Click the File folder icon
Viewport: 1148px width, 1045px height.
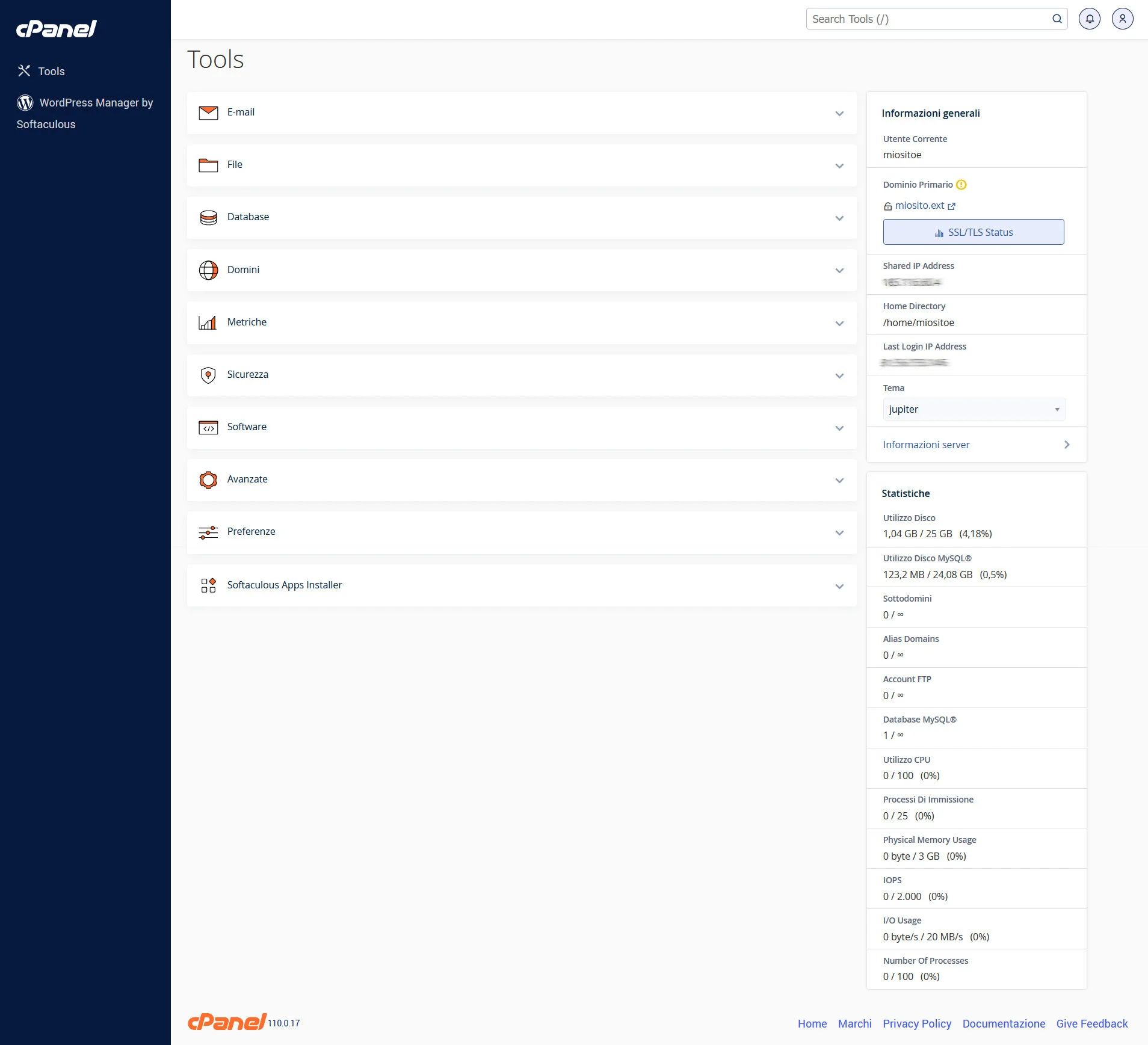tap(208, 165)
